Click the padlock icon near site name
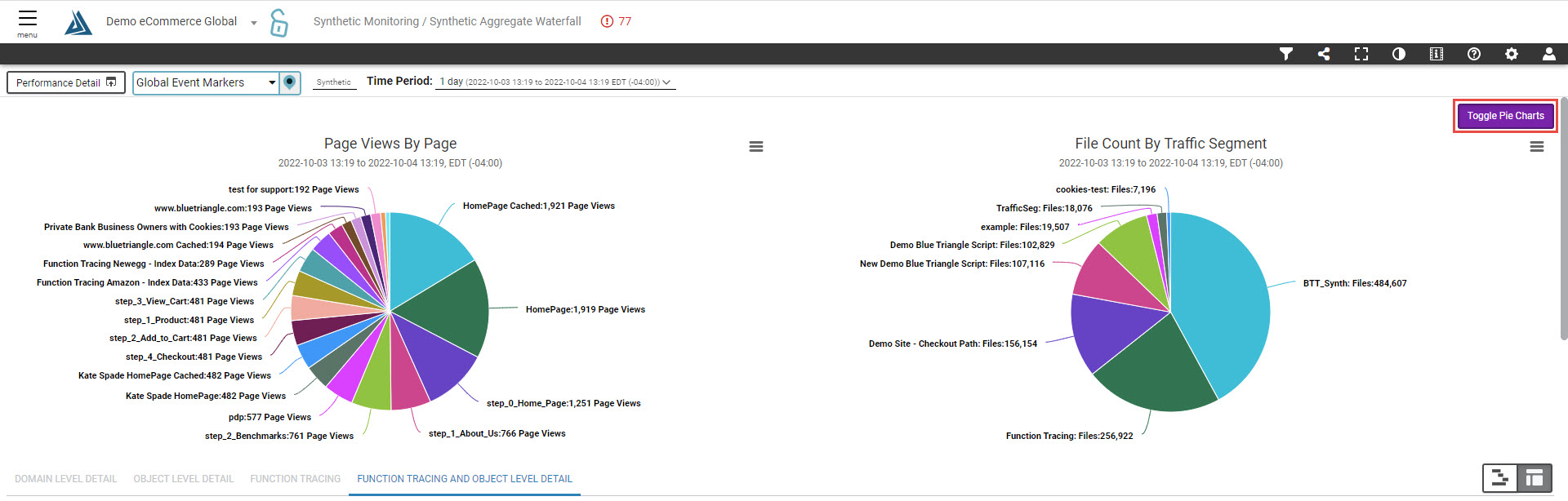This screenshot has height=501, width=1568. point(279,23)
